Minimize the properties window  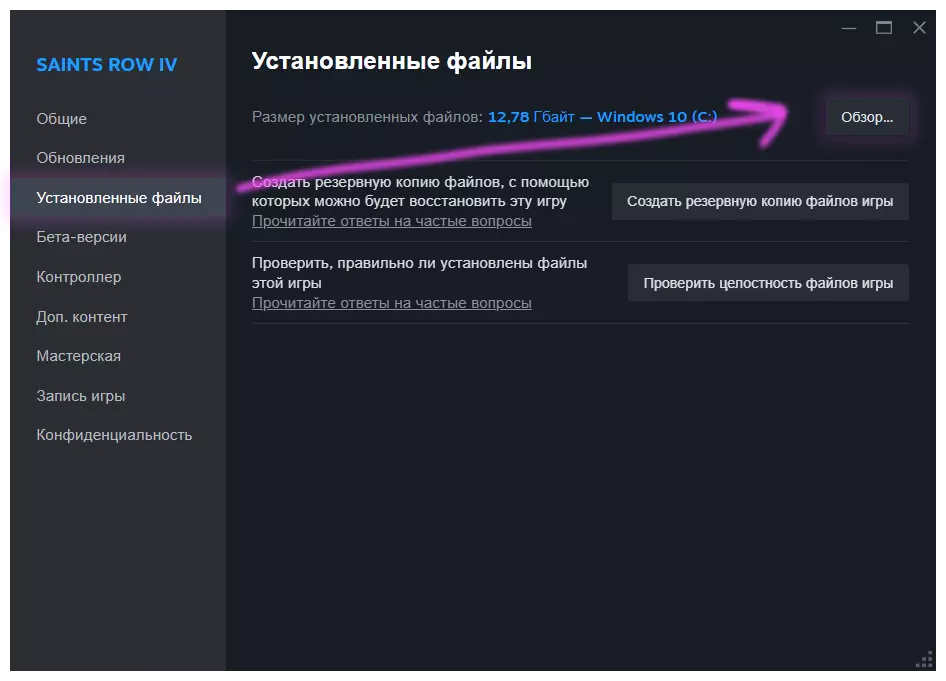(x=849, y=28)
